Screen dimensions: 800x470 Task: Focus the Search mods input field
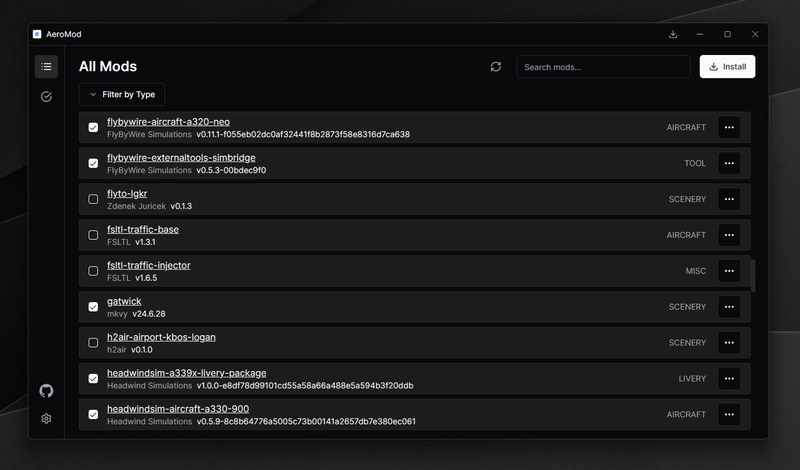click(x=603, y=67)
